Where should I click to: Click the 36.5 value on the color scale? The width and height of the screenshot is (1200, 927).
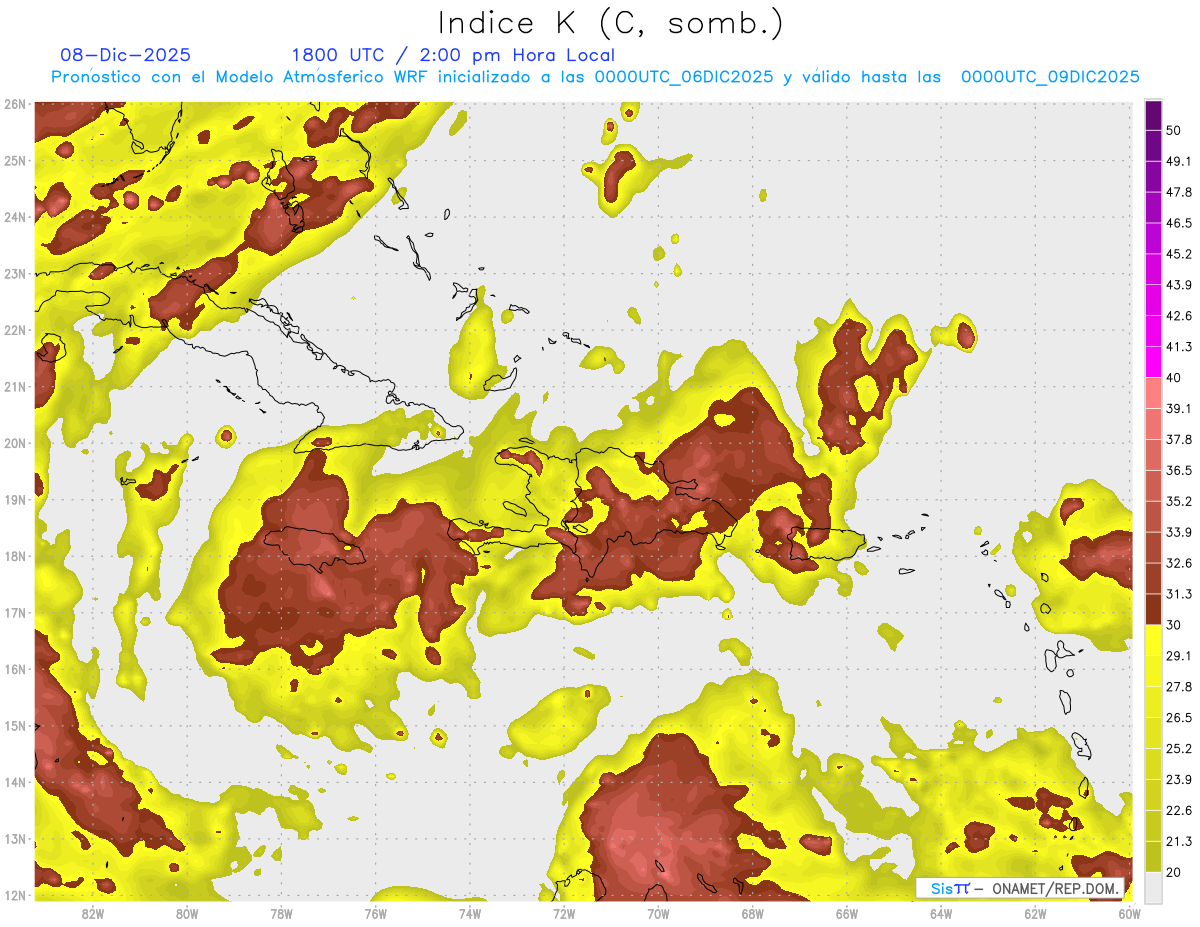tap(1179, 470)
